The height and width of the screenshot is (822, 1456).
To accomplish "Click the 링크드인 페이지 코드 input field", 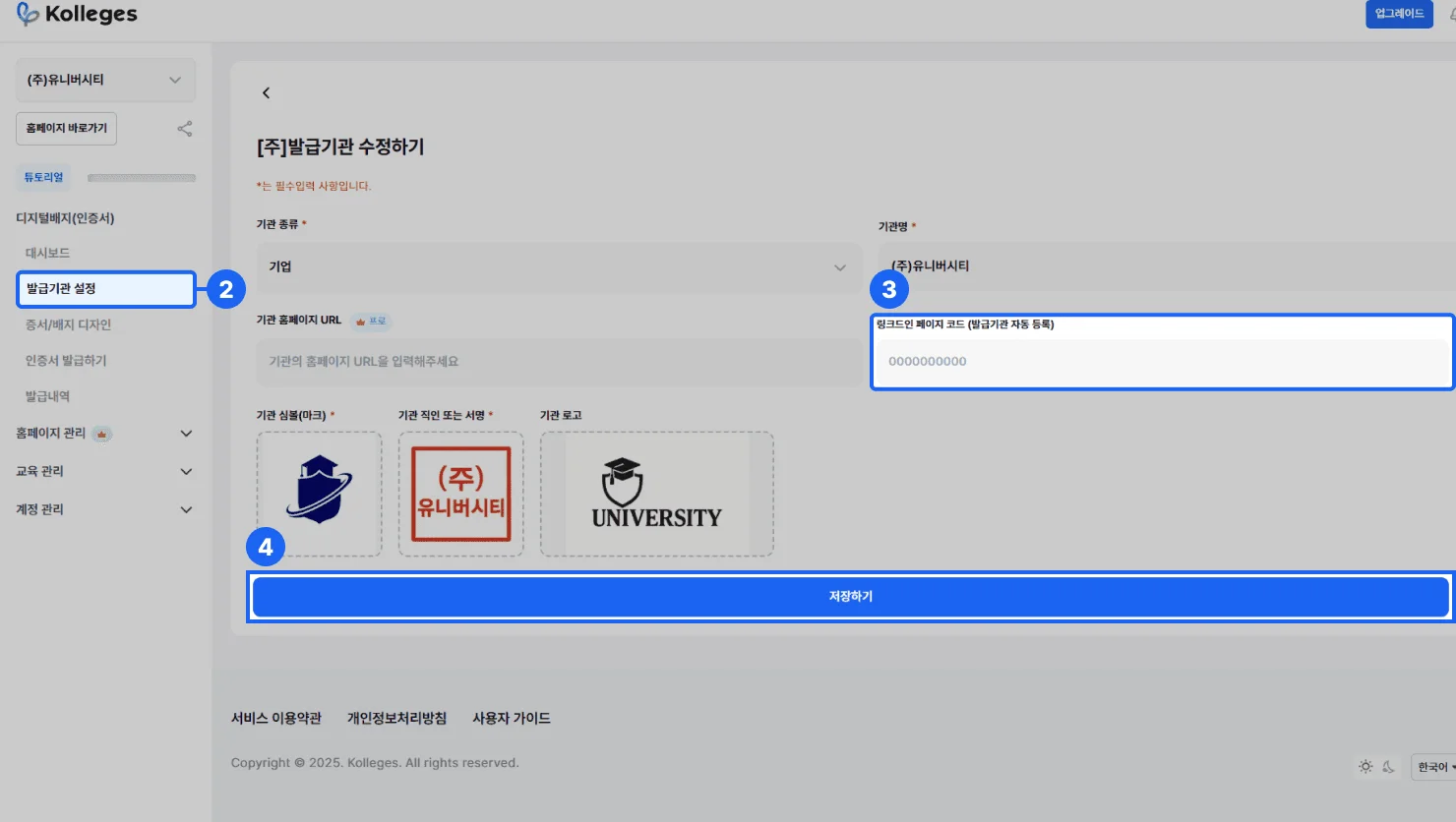I will point(1163,362).
